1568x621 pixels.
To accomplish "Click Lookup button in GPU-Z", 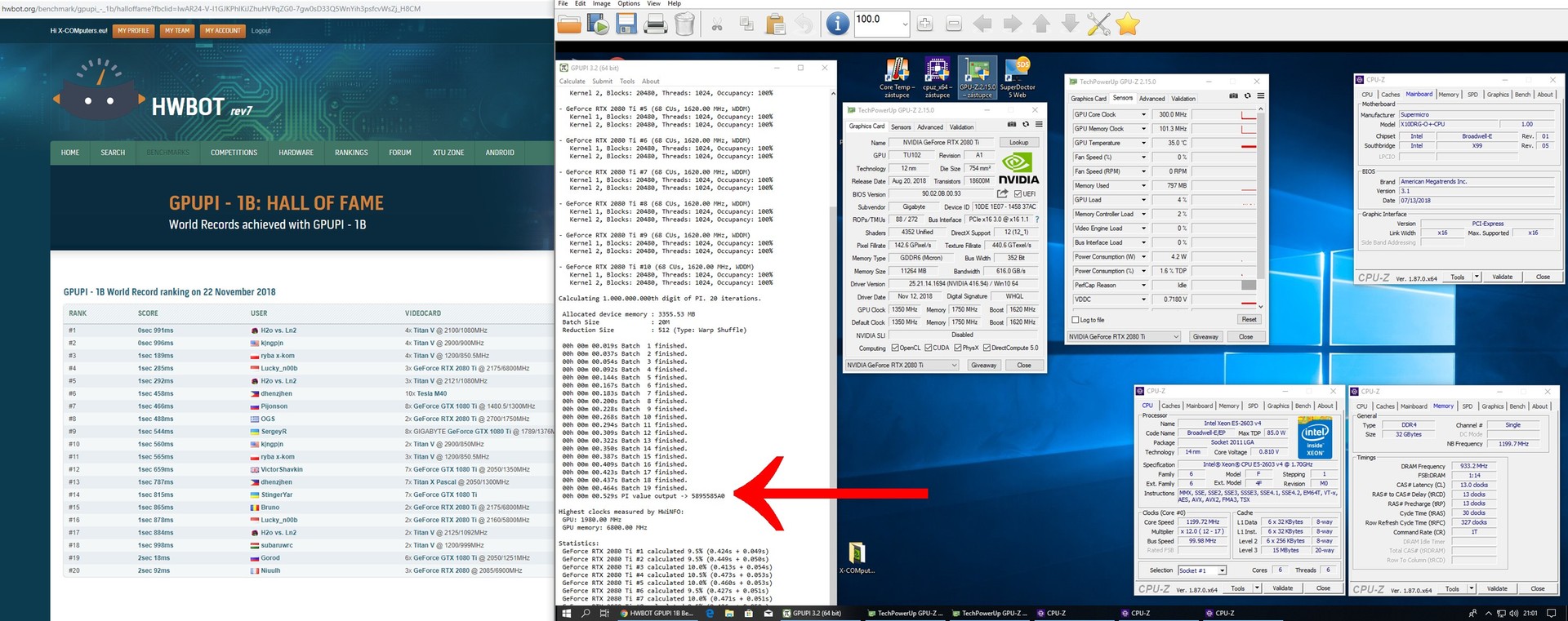I will click(x=1018, y=142).
